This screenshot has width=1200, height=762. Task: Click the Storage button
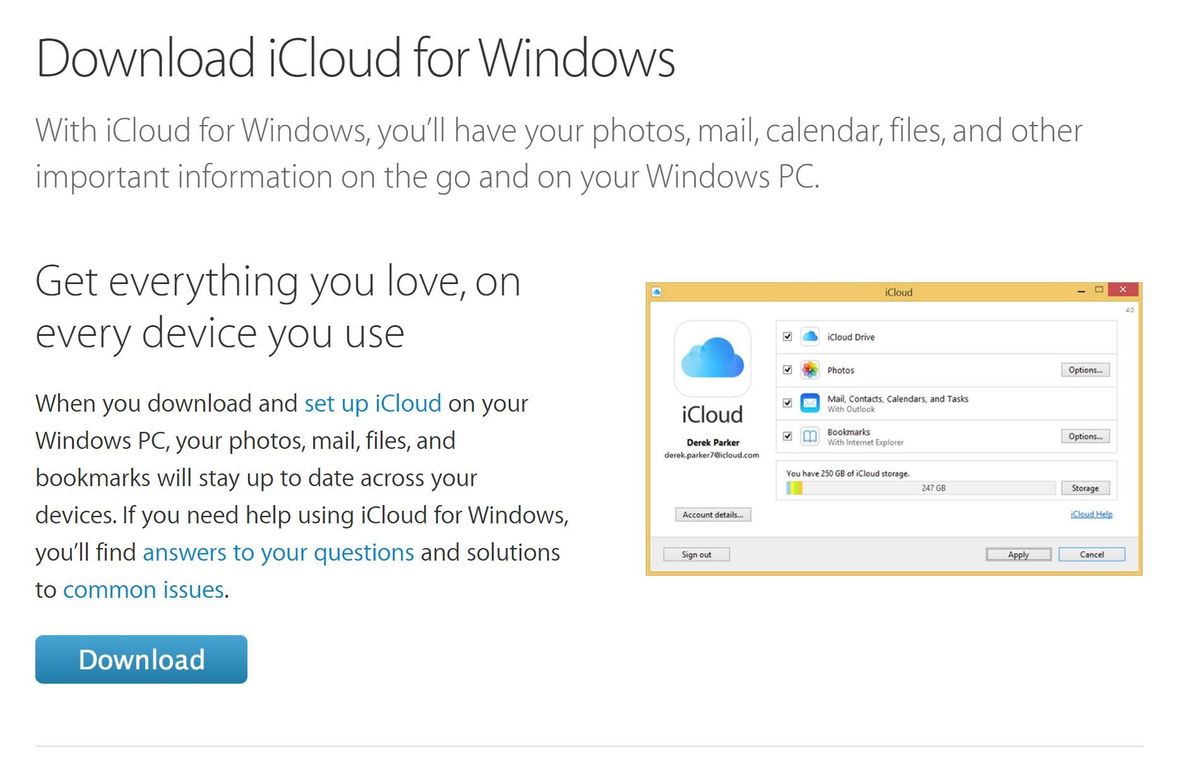[x=1086, y=488]
